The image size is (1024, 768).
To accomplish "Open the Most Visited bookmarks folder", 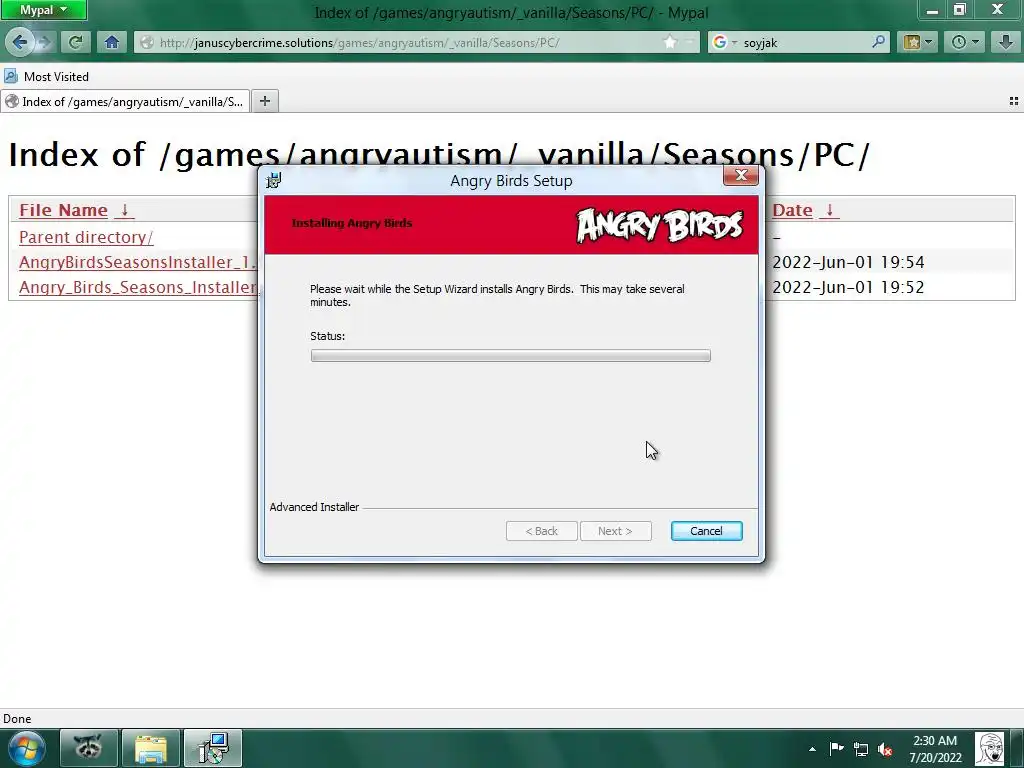I will [x=46, y=76].
